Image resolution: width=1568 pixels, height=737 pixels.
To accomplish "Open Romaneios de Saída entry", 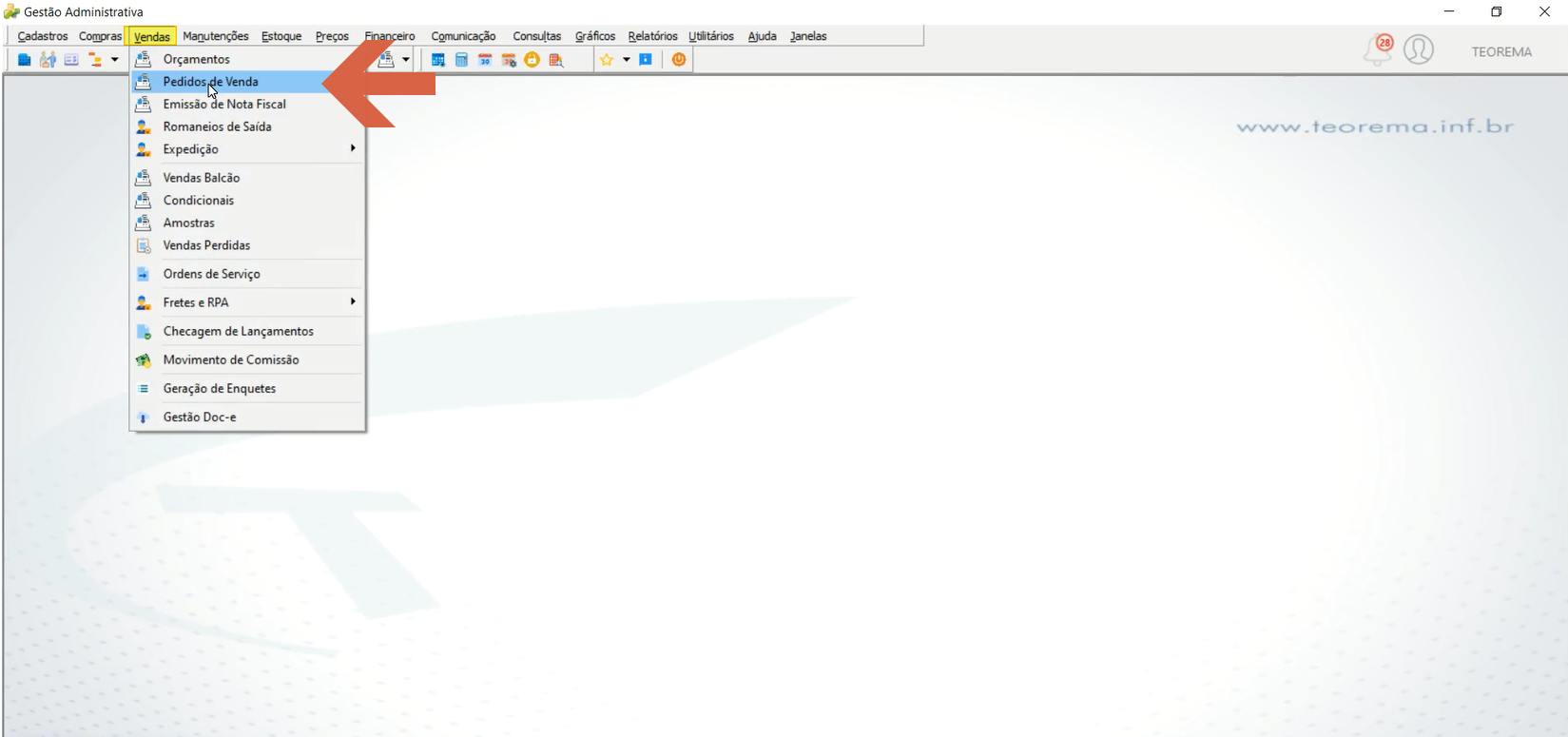I will pyautogui.click(x=248, y=126).
